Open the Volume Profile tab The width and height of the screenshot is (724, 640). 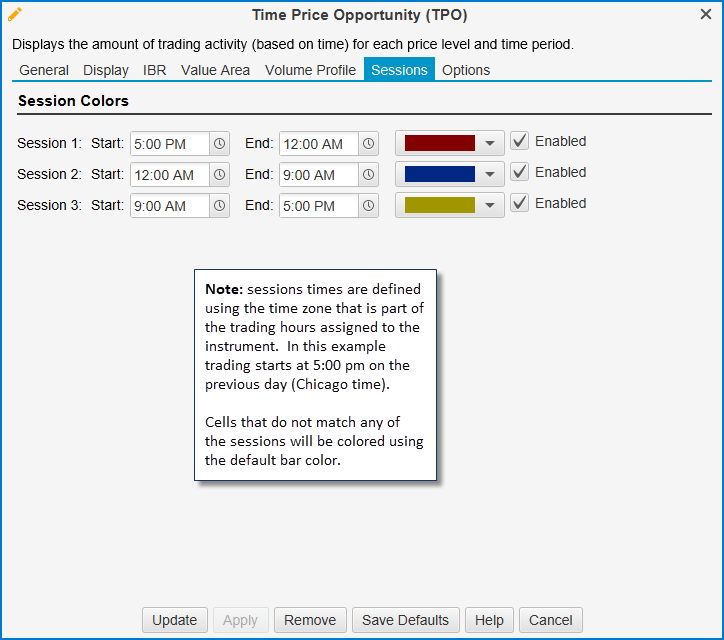click(310, 70)
